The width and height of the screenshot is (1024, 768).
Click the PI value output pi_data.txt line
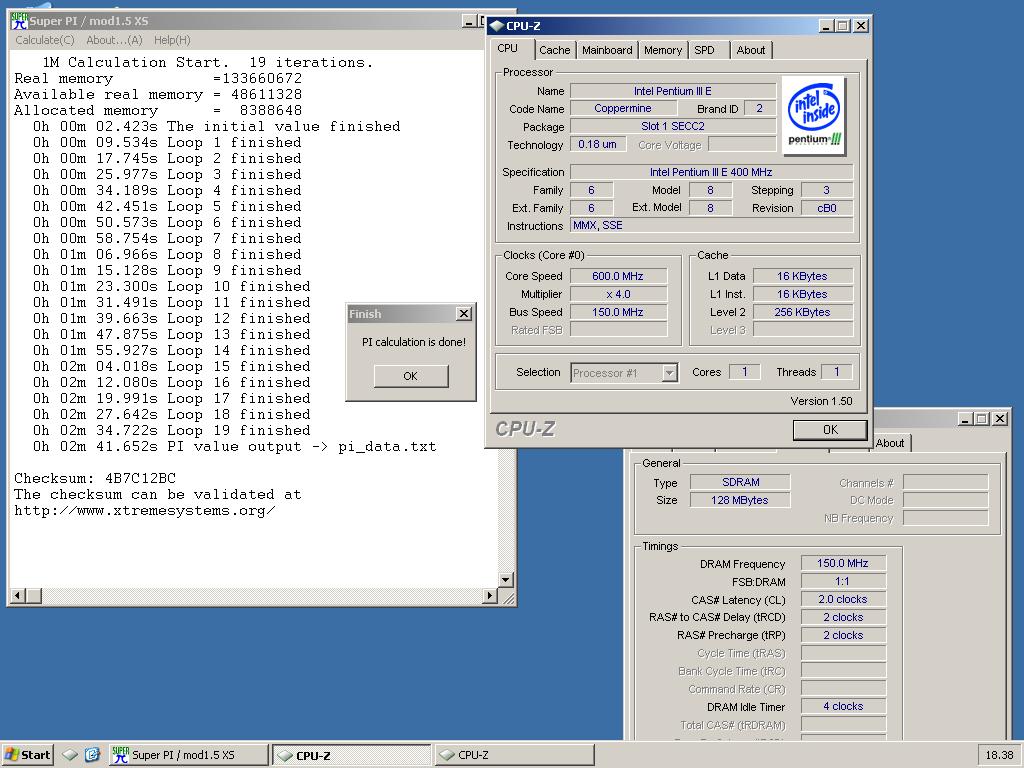[234, 447]
